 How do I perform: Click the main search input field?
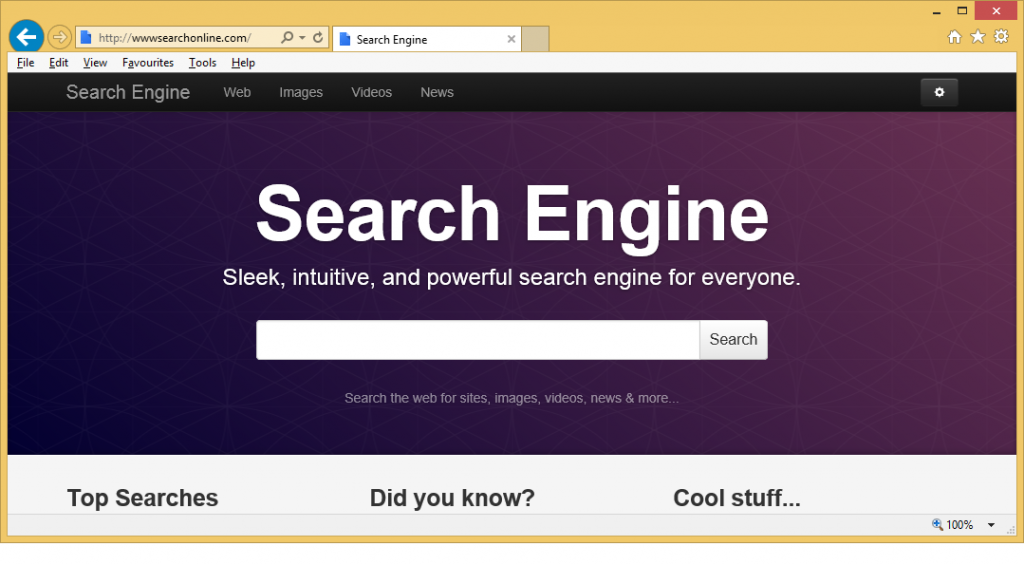(477, 340)
